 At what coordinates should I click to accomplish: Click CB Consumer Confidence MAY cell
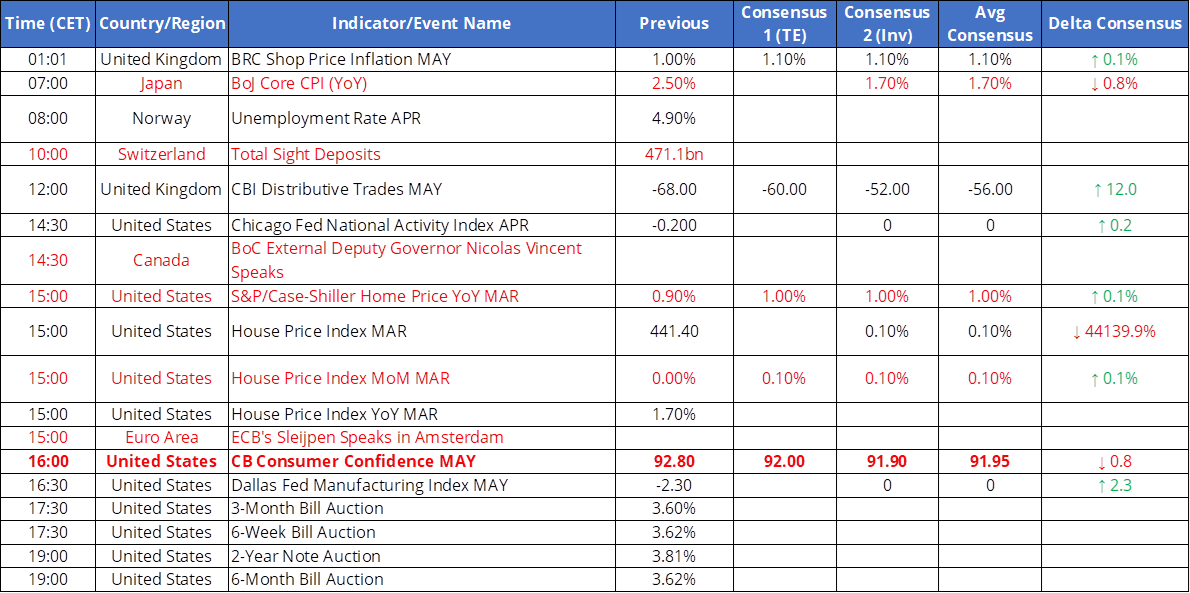pyautogui.click(x=422, y=461)
